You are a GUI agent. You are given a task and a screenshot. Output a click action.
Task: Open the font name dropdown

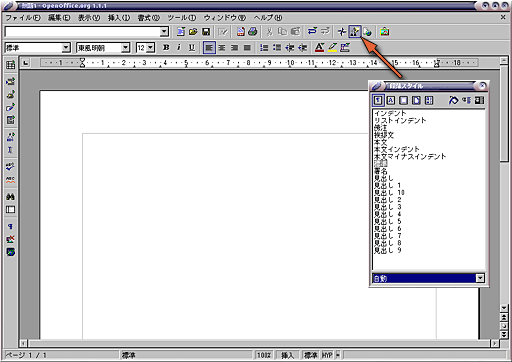[x=125, y=48]
